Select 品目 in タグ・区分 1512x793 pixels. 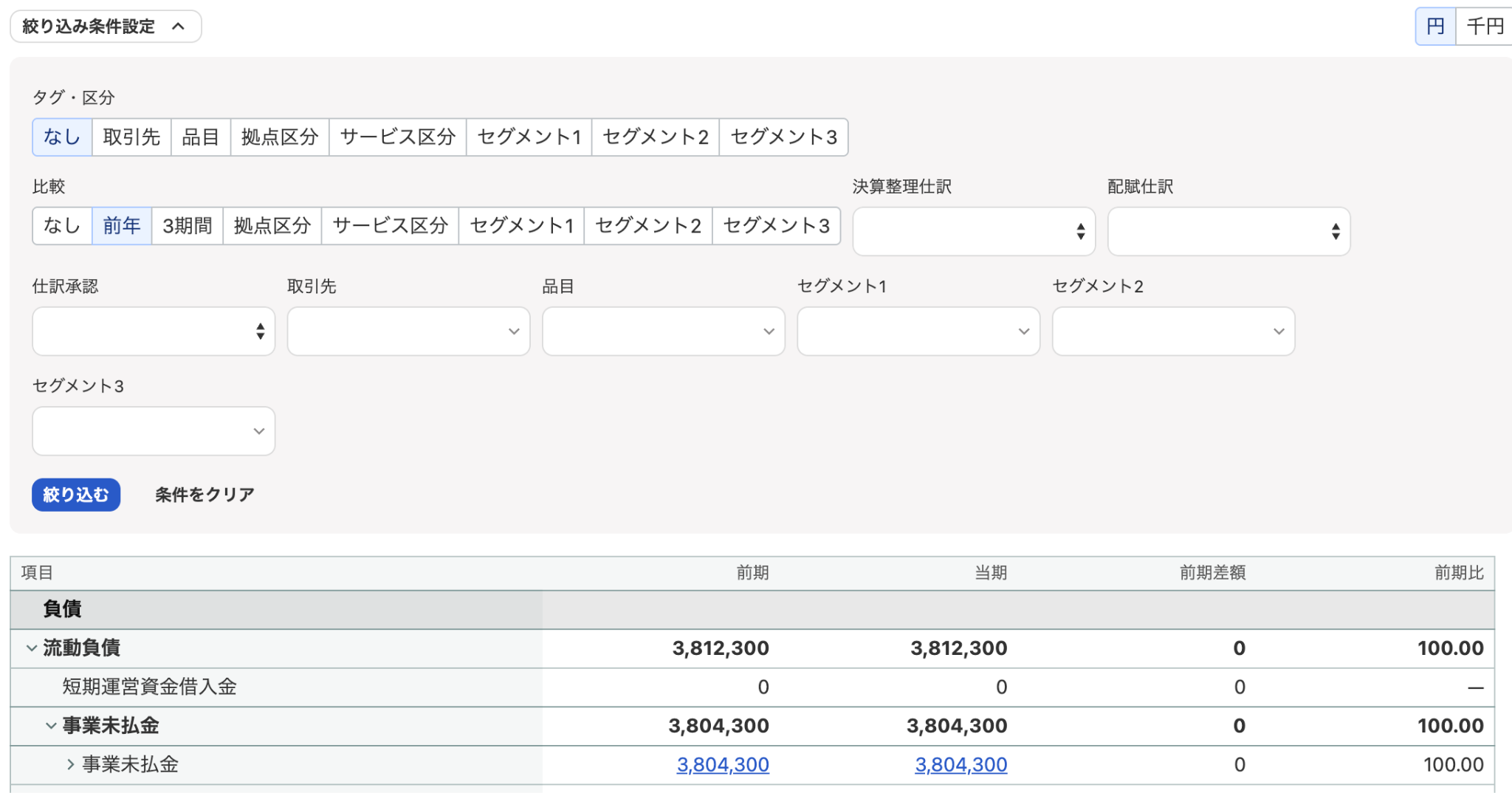click(201, 137)
